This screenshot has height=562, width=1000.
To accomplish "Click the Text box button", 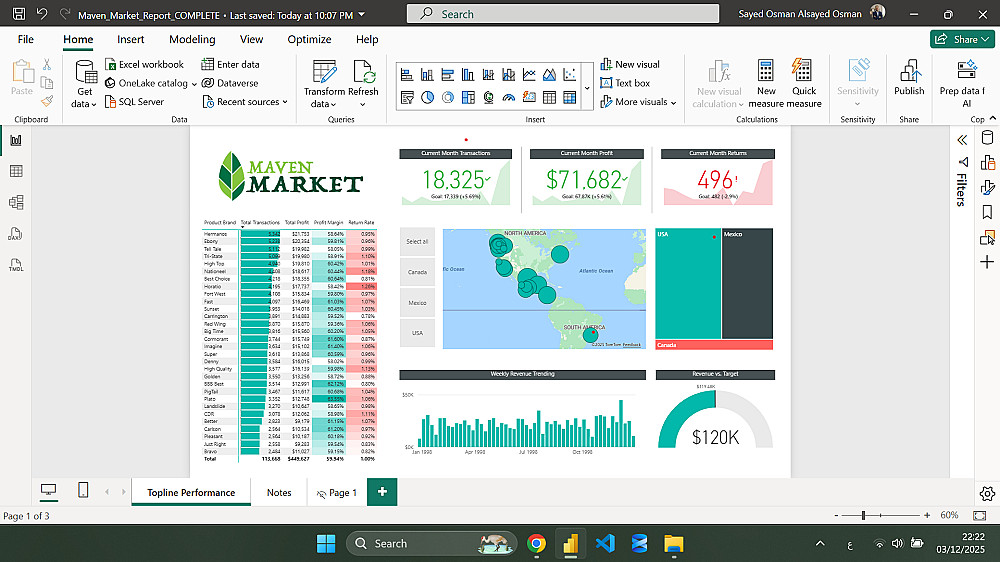I will [626, 83].
